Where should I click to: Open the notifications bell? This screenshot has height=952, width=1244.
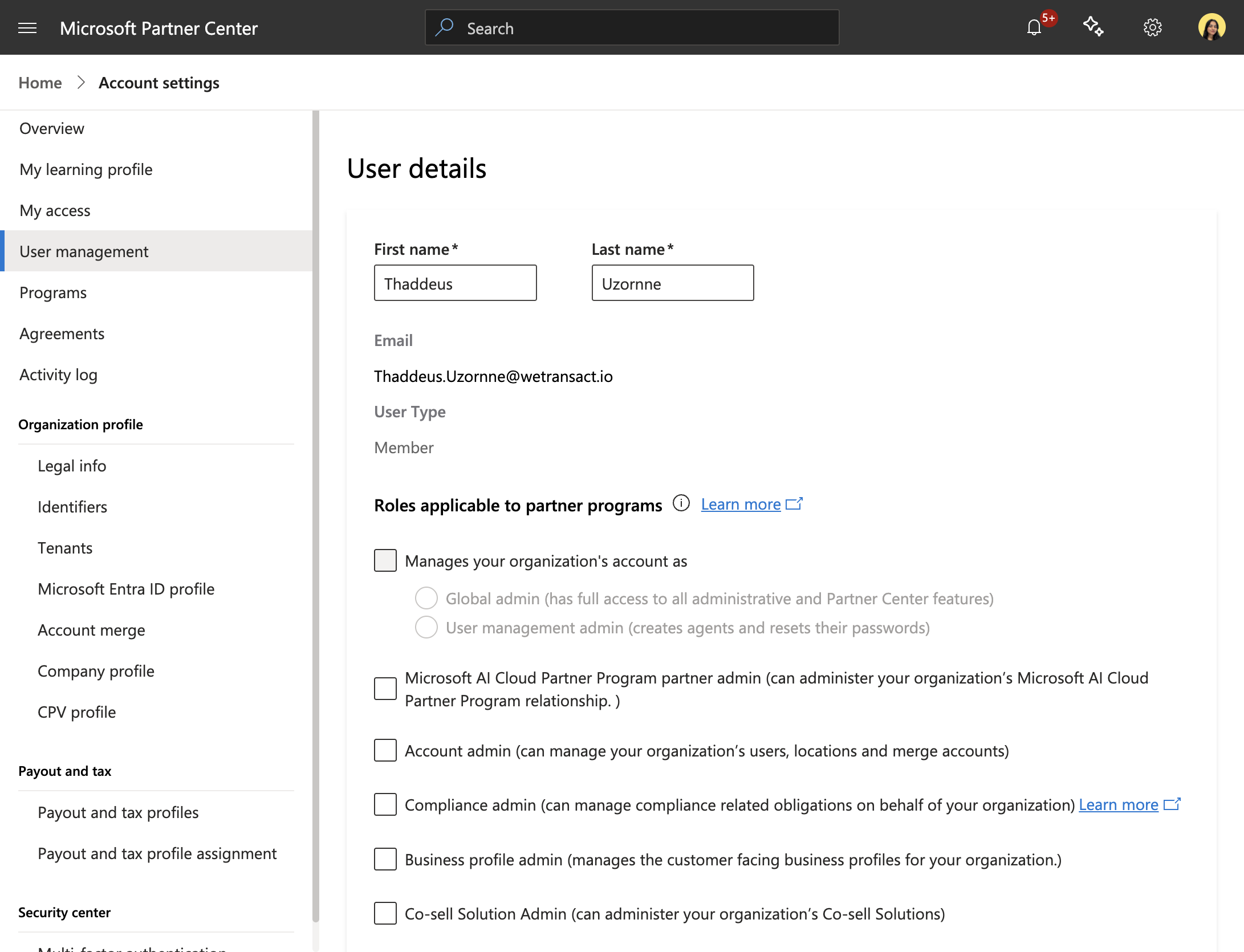(1034, 27)
